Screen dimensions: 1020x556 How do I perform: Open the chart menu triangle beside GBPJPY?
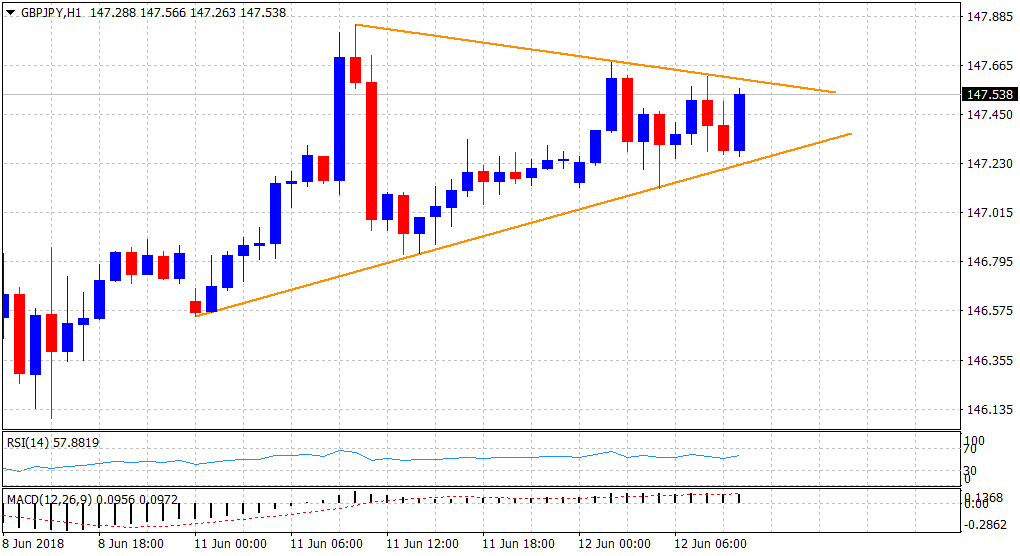[10, 12]
